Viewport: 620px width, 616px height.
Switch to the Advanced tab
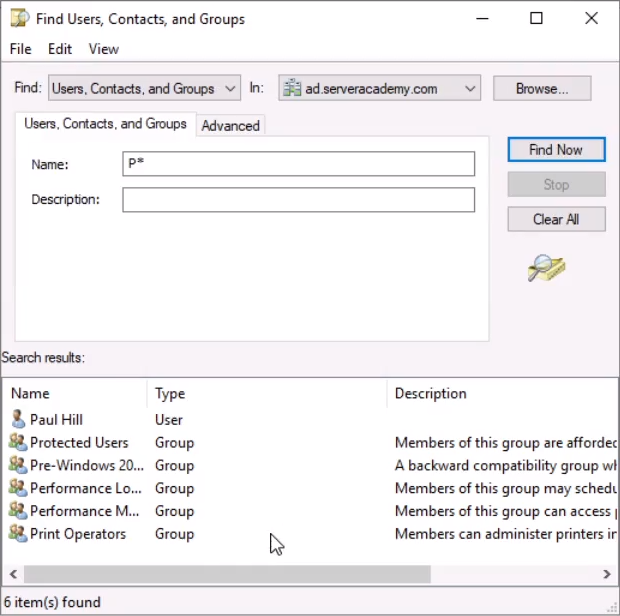pos(230,126)
